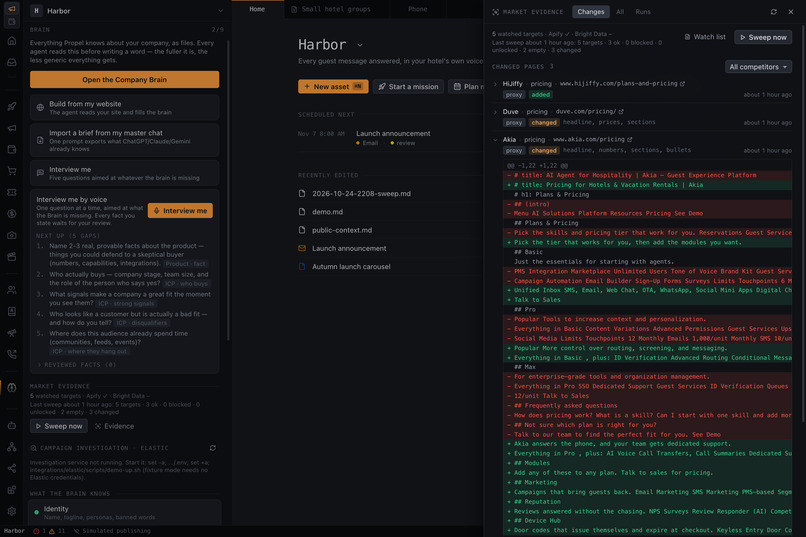This screenshot has height=537, width=806.
Task: Open the outgoing phone call icon
Action: [x=12, y=354]
